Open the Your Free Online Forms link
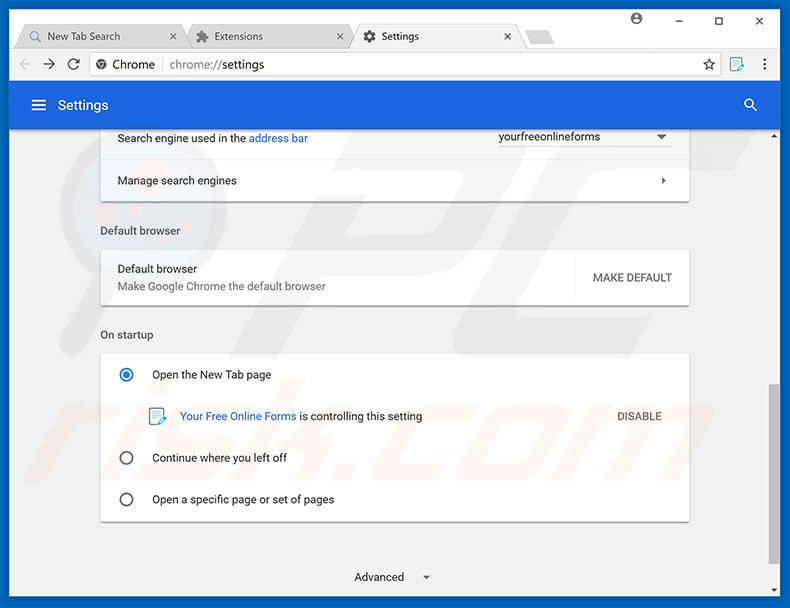This screenshot has height=608, width=790. (x=238, y=417)
